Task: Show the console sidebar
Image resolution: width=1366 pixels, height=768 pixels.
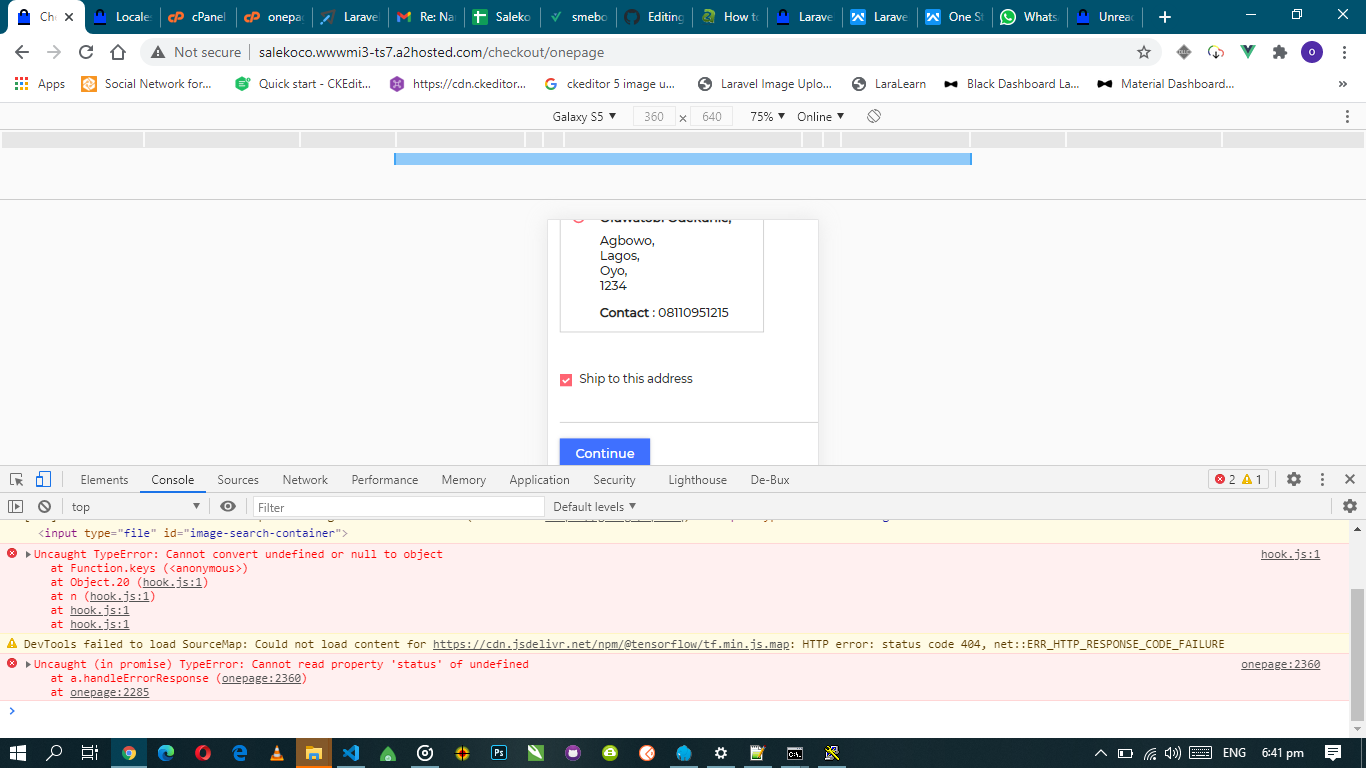Action: click(15, 507)
